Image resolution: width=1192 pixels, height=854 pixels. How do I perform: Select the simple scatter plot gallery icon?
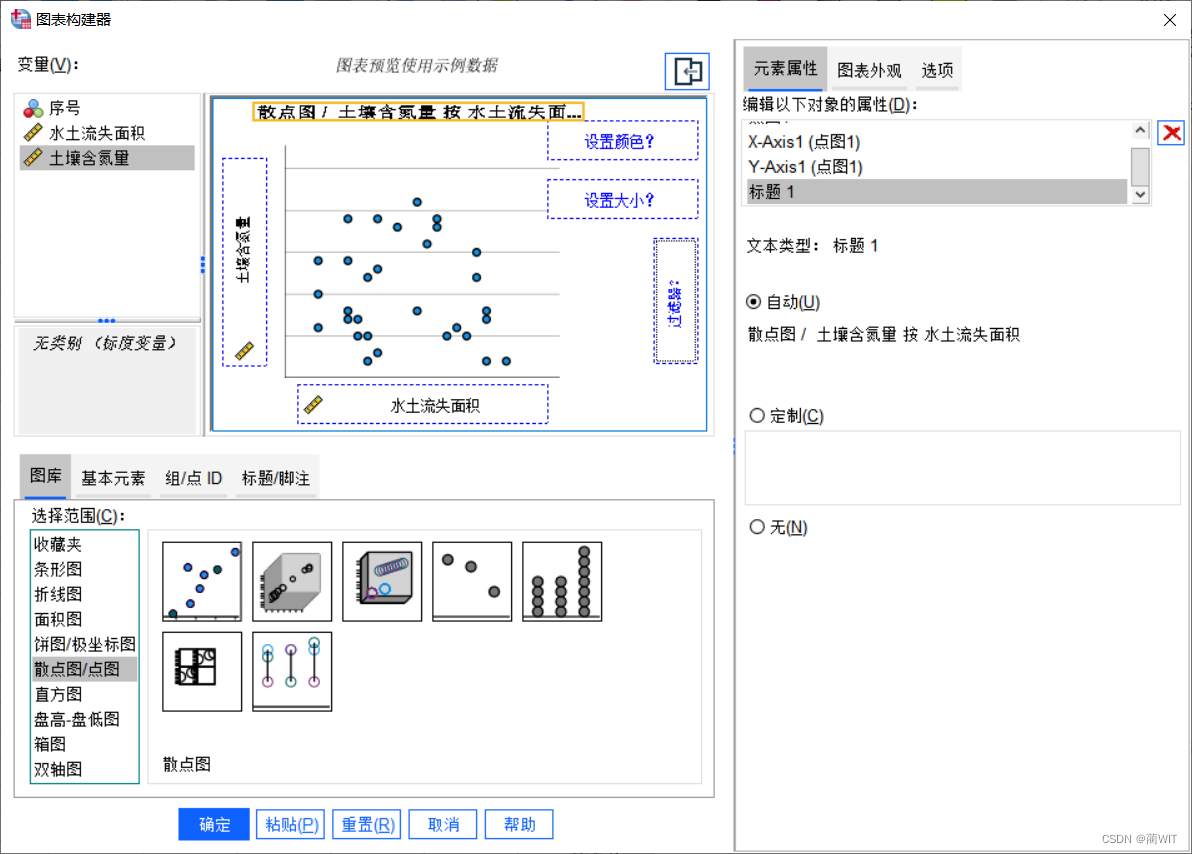pyautogui.click(x=200, y=581)
